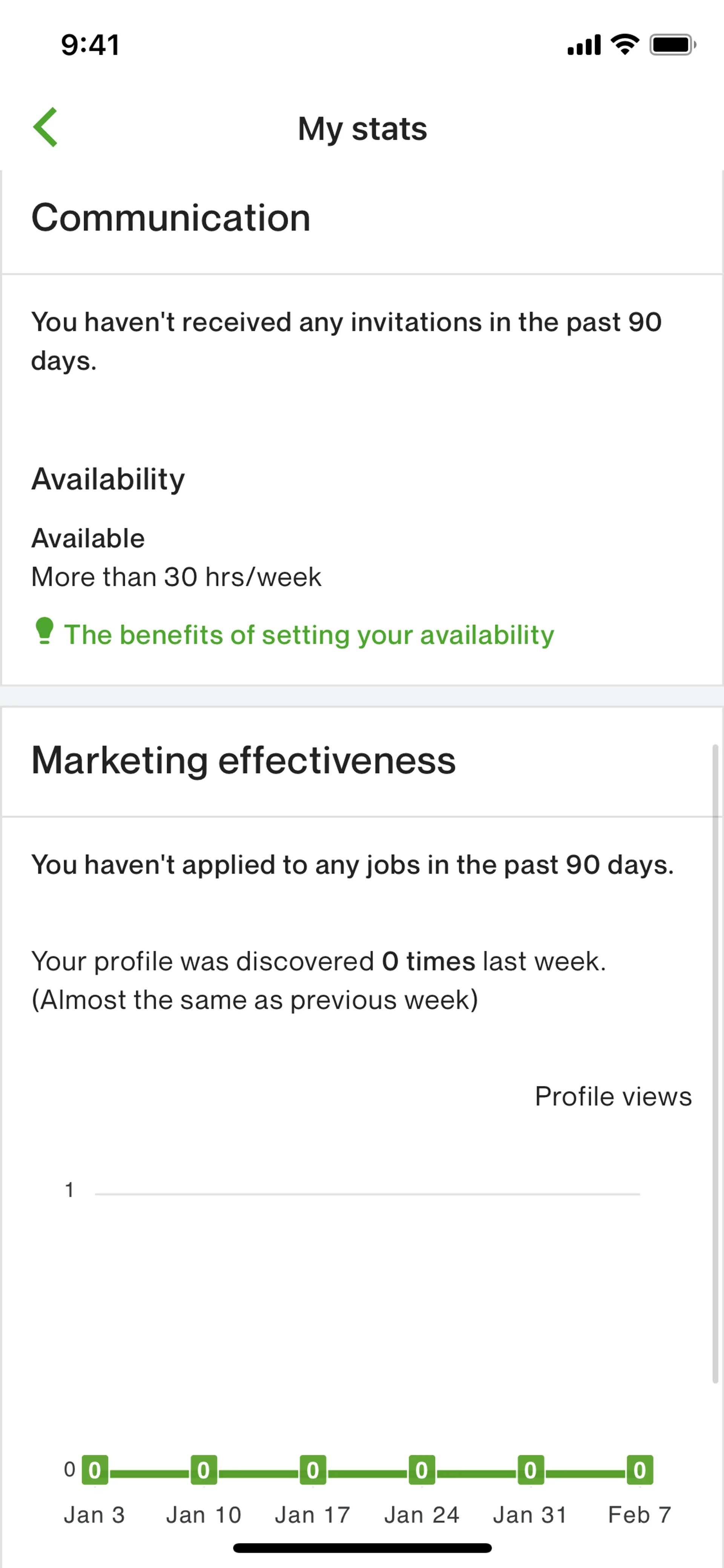
Task: Tap the Jan 24 chart data point
Action: coord(422,1470)
